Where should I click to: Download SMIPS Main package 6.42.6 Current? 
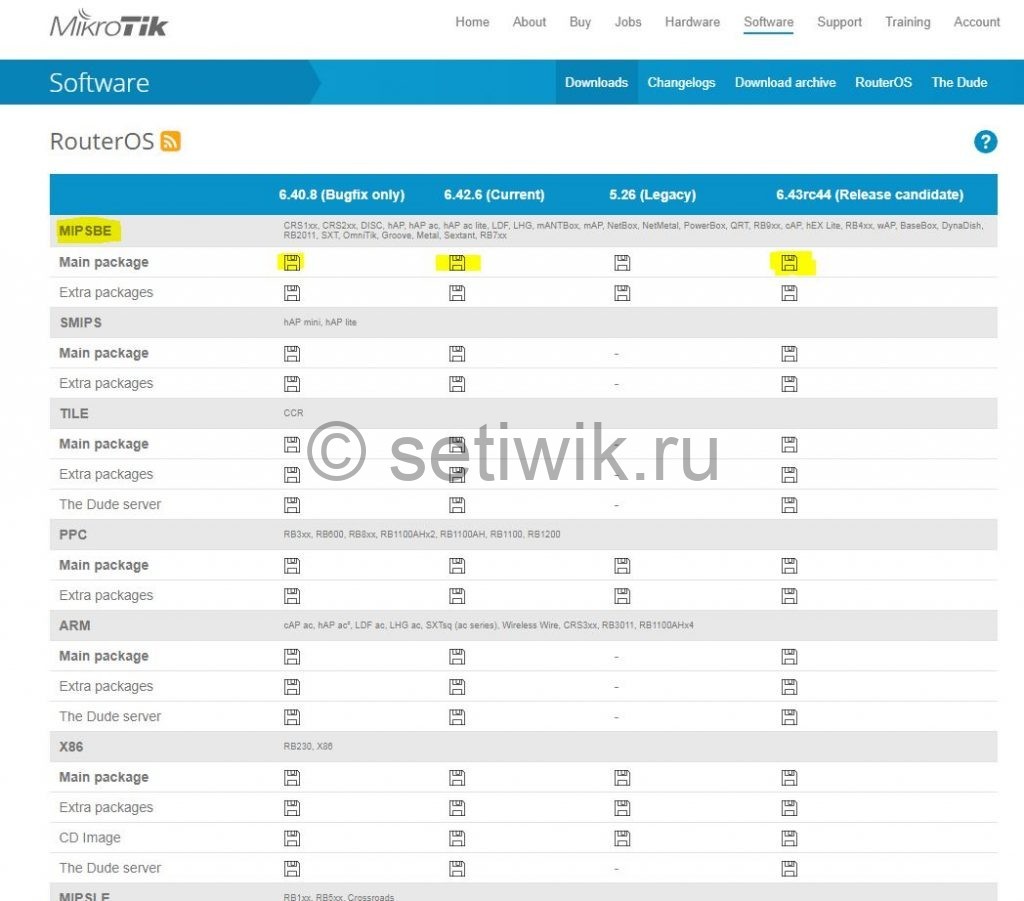tap(457, 354)
